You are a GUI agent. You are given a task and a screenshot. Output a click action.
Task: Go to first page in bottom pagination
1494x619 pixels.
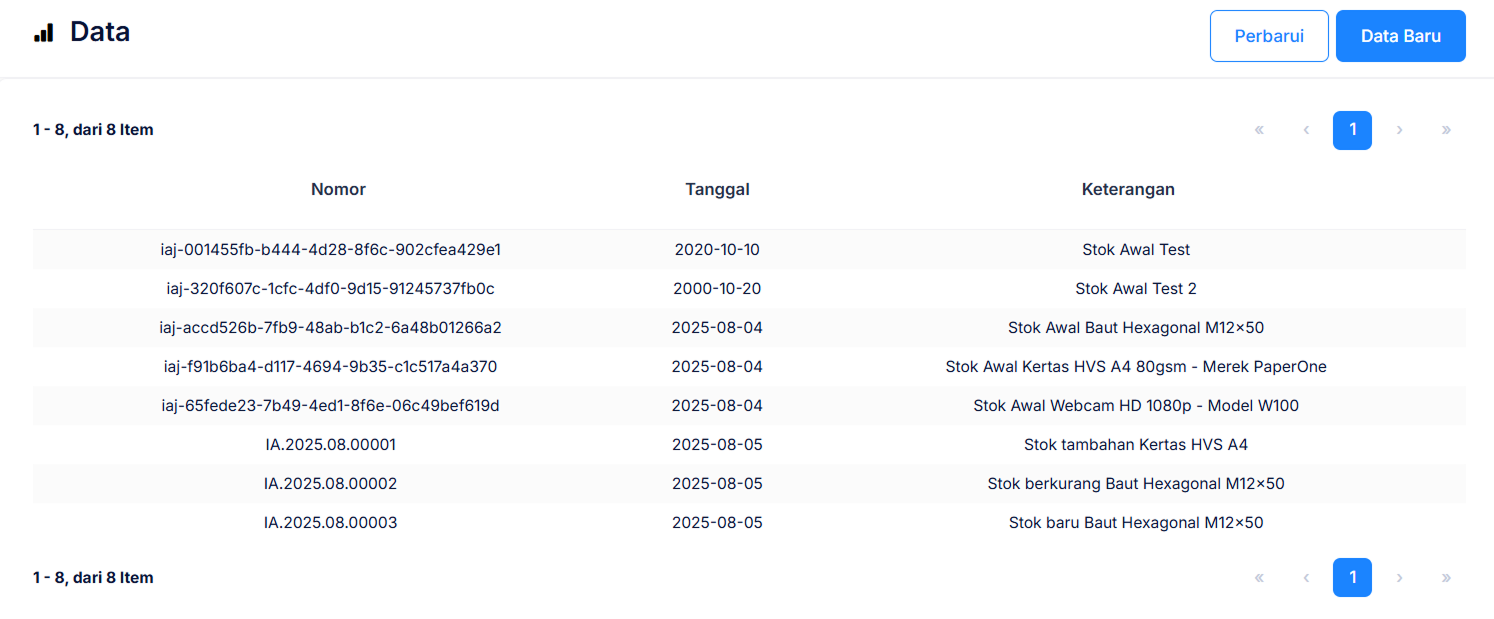tap(1259, 577)
